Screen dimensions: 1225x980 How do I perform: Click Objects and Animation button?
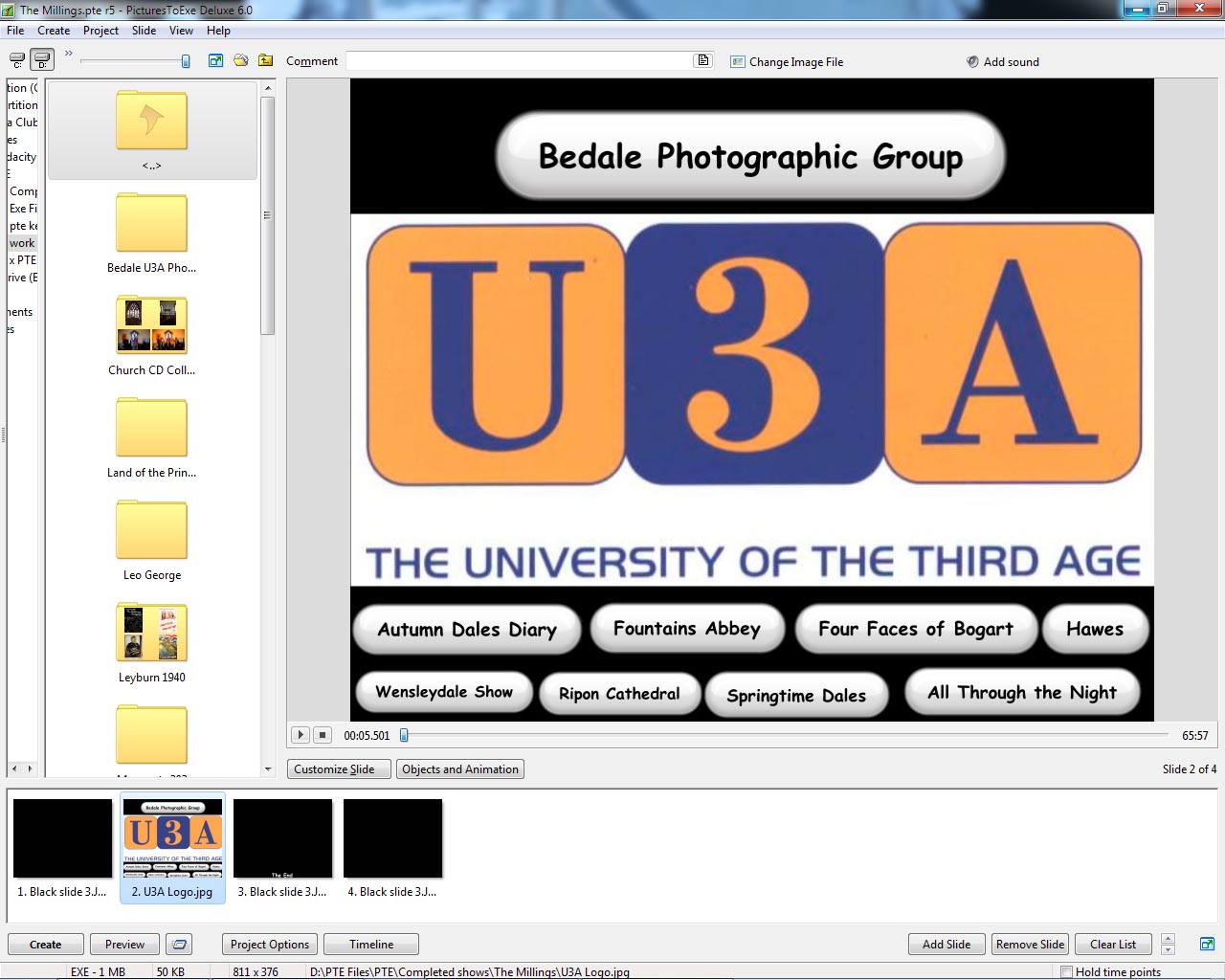pyautogui.click(x=460, y=769)
